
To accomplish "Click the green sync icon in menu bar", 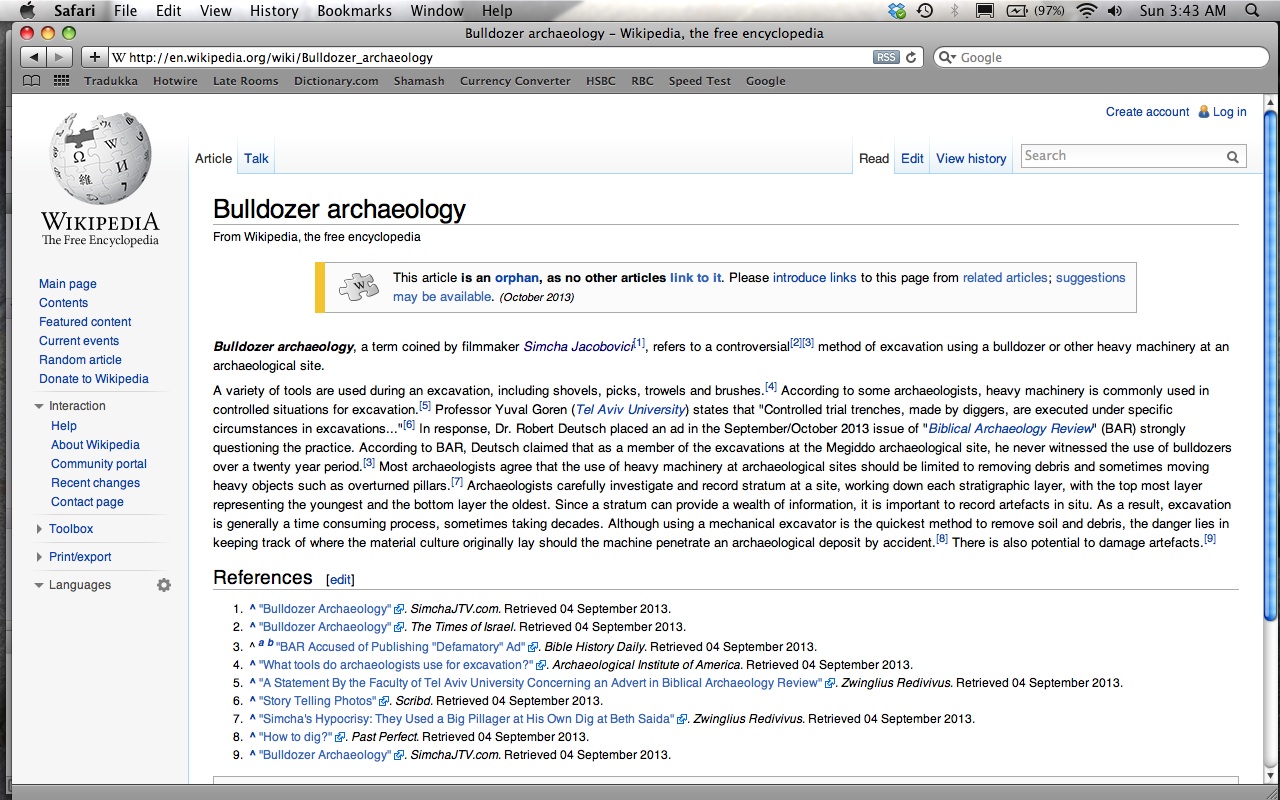I will click(x=897, y=11).
